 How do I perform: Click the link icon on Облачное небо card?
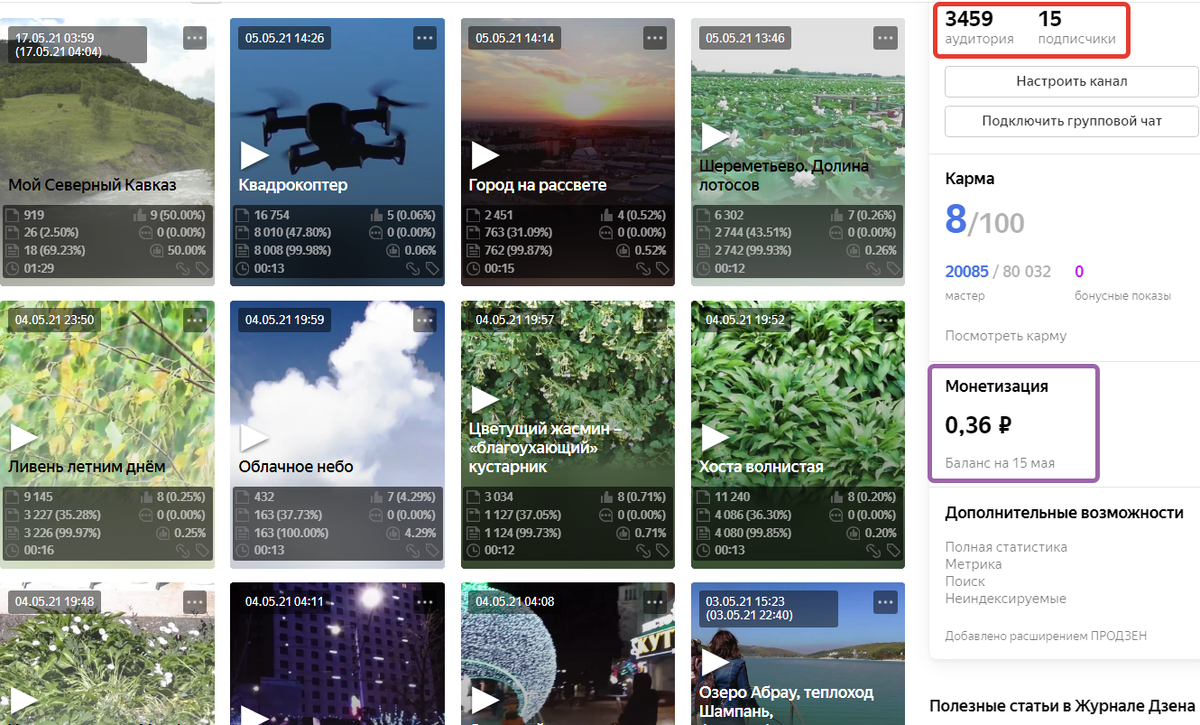click(413, 551)
